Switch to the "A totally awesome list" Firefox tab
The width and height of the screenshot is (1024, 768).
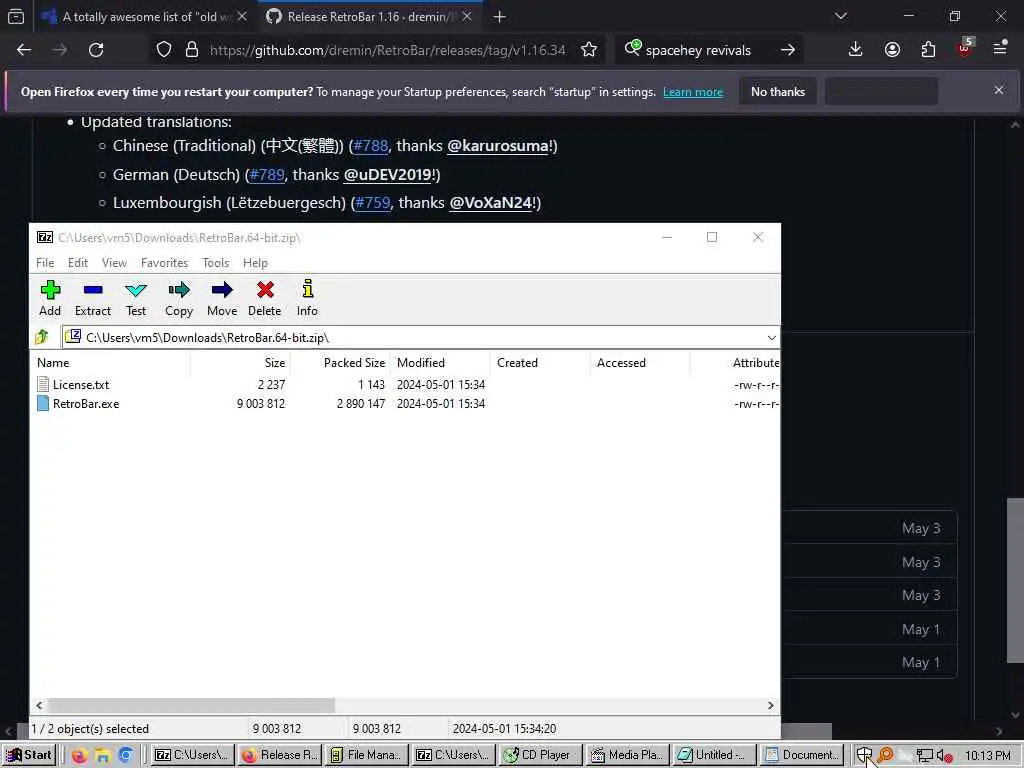coord(144,17)
